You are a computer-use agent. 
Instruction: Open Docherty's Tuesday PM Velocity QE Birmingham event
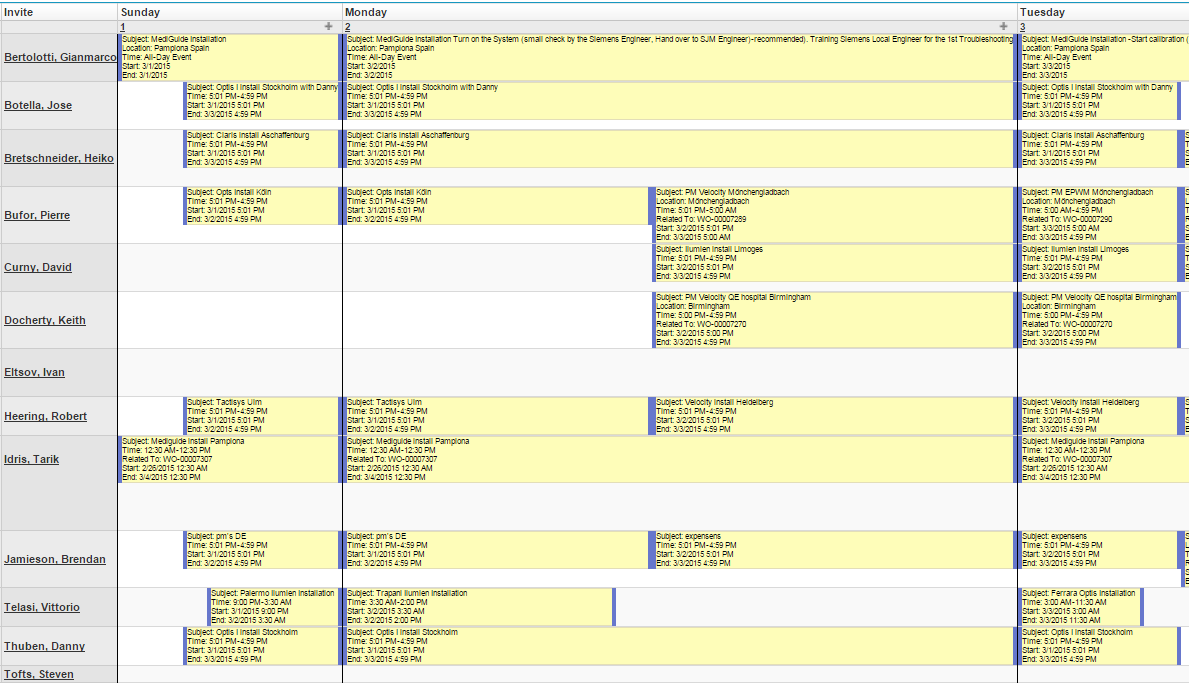1099,320
